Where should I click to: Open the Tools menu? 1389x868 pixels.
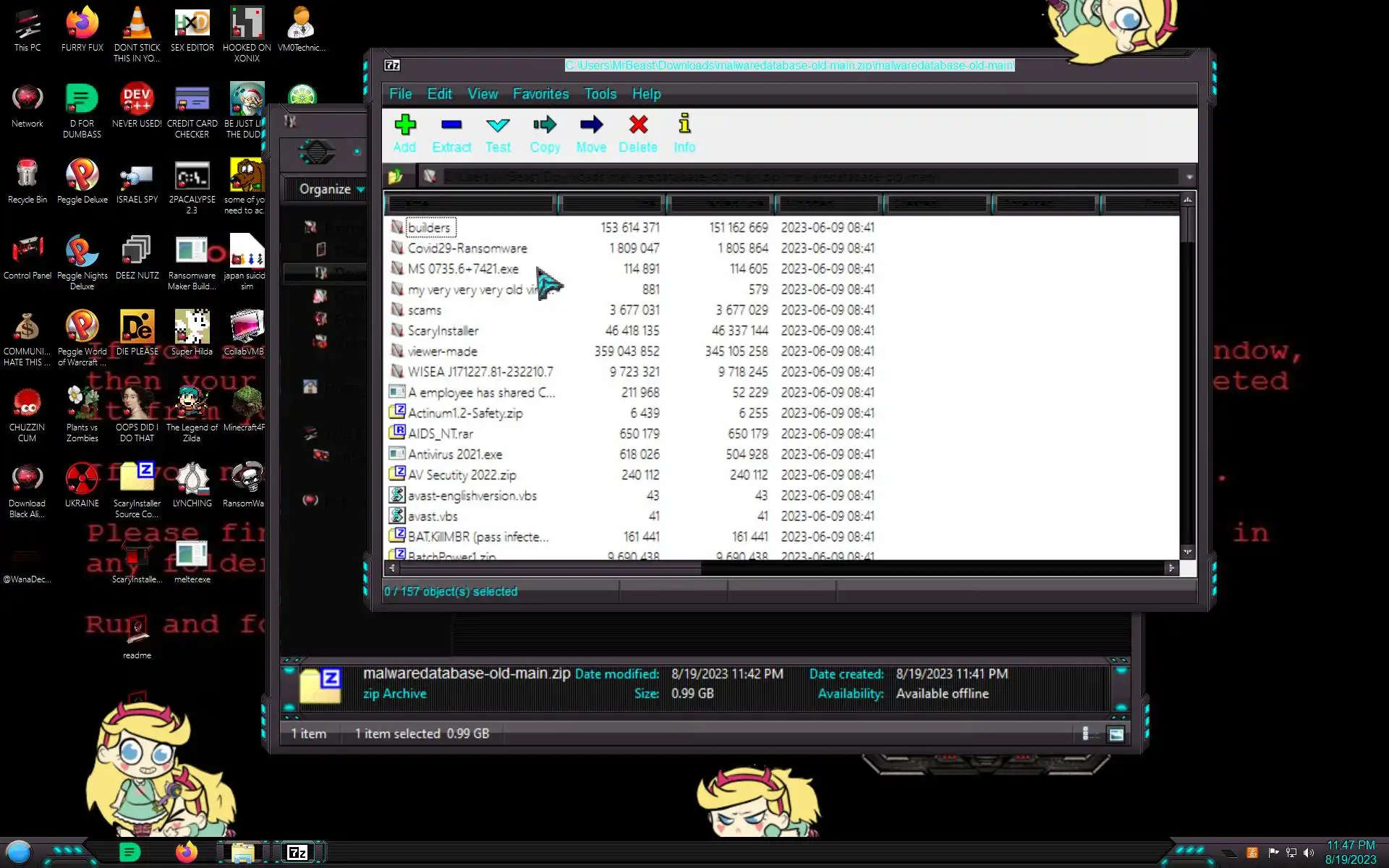(600, 94)
